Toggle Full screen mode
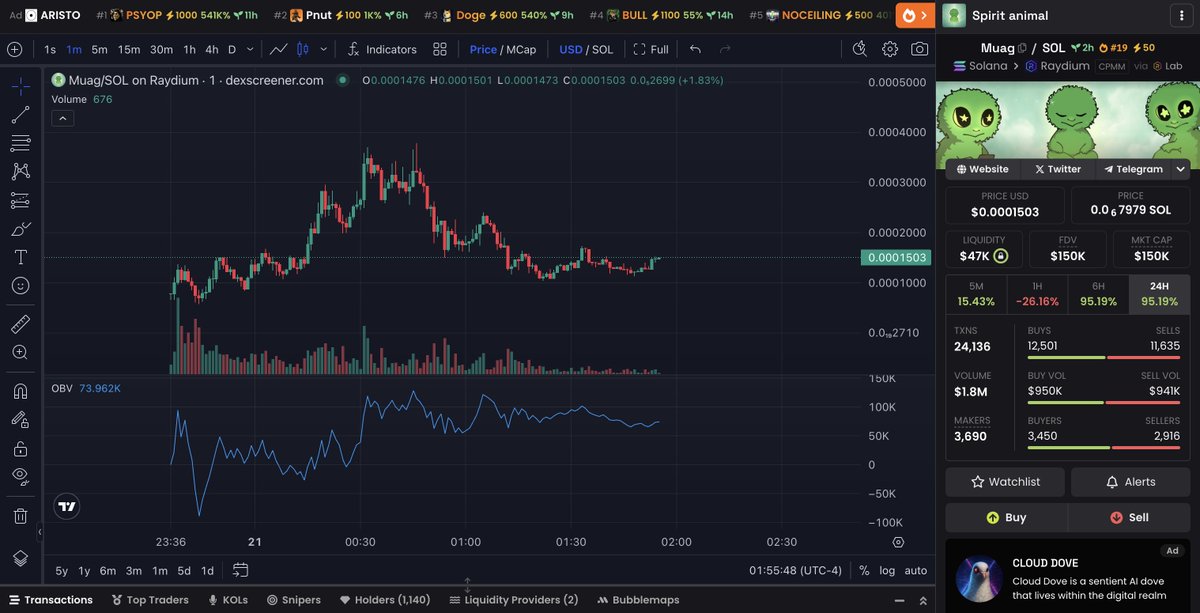The height and width of the screenshot is (613, 1200). pyautogui.click(x=651, y=49)
